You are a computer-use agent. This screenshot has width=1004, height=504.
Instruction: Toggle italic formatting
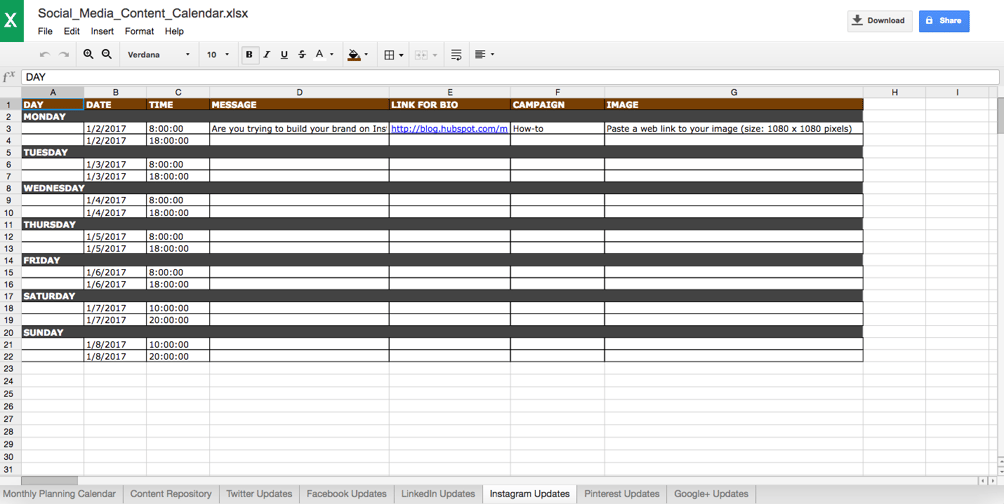pos(267,55)
